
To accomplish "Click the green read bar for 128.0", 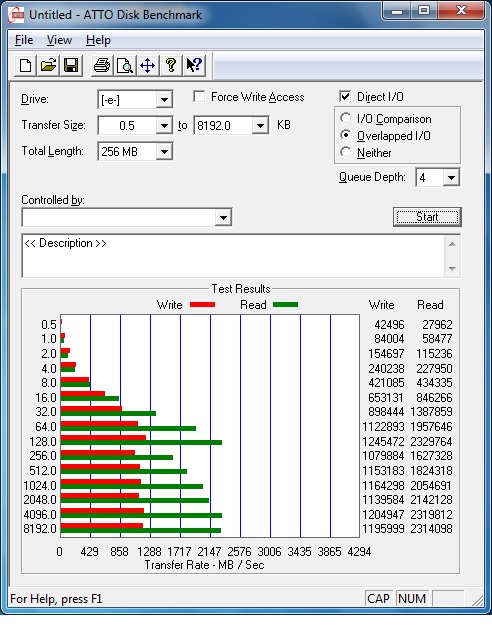I will click(141, 443).
